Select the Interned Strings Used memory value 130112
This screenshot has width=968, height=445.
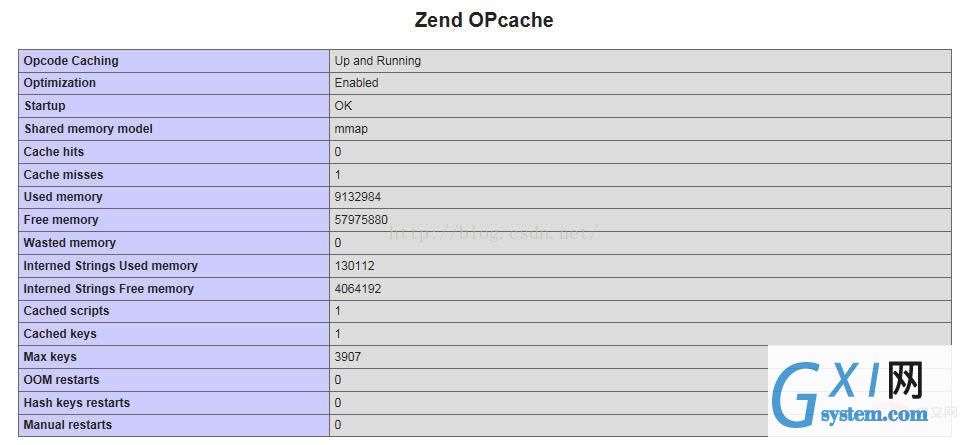click(354, 266)
